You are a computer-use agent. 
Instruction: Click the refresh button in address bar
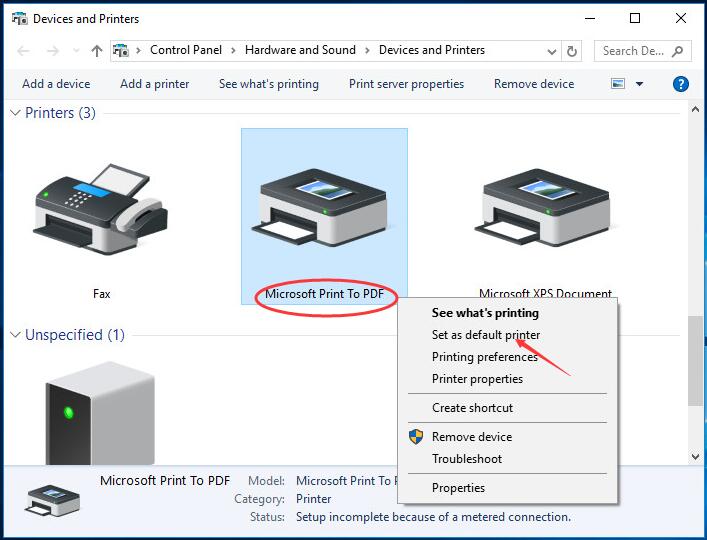pos(572,51)
